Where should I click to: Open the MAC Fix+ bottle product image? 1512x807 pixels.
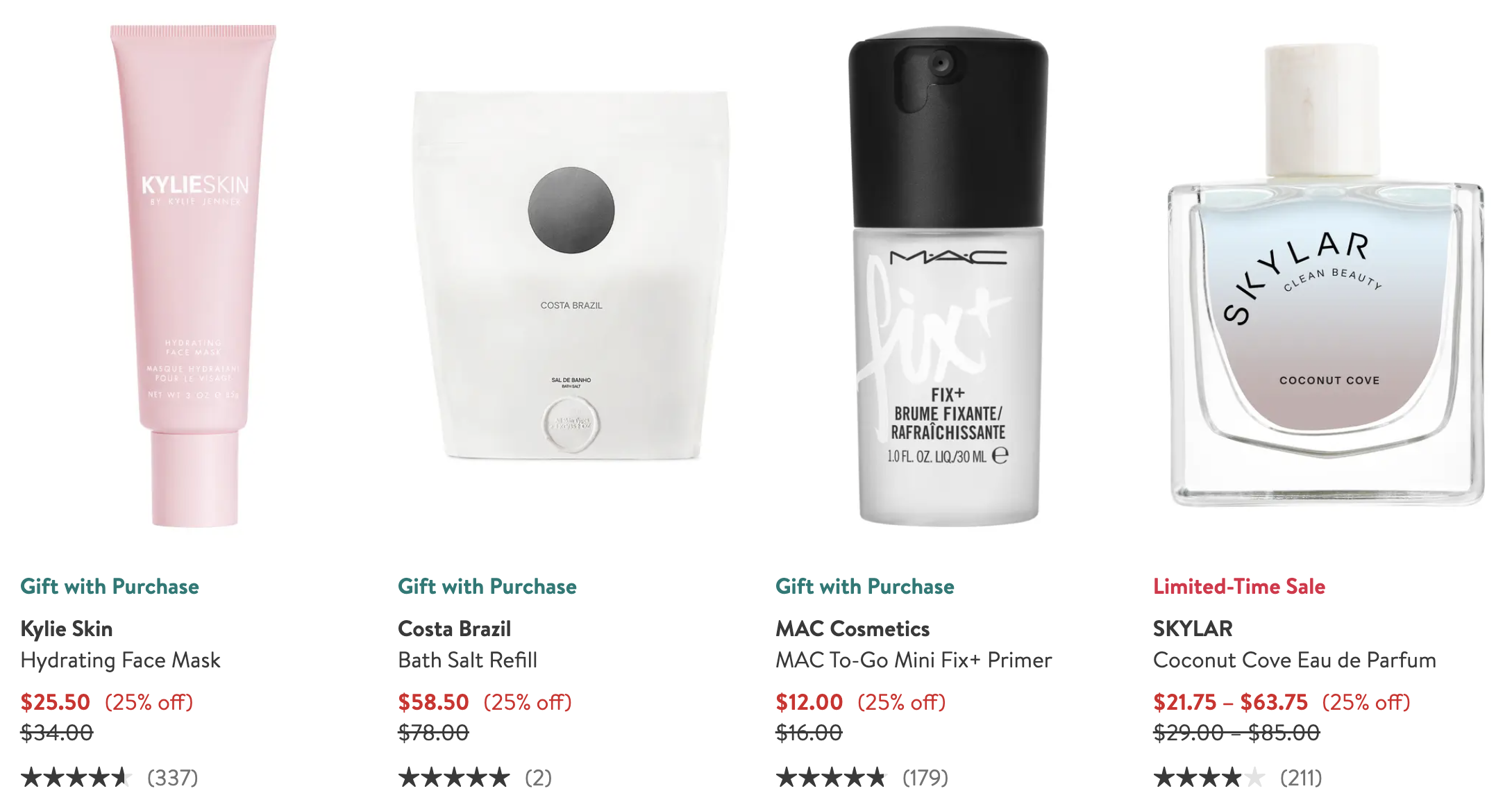pyautogui.click(x=949, y=276)
